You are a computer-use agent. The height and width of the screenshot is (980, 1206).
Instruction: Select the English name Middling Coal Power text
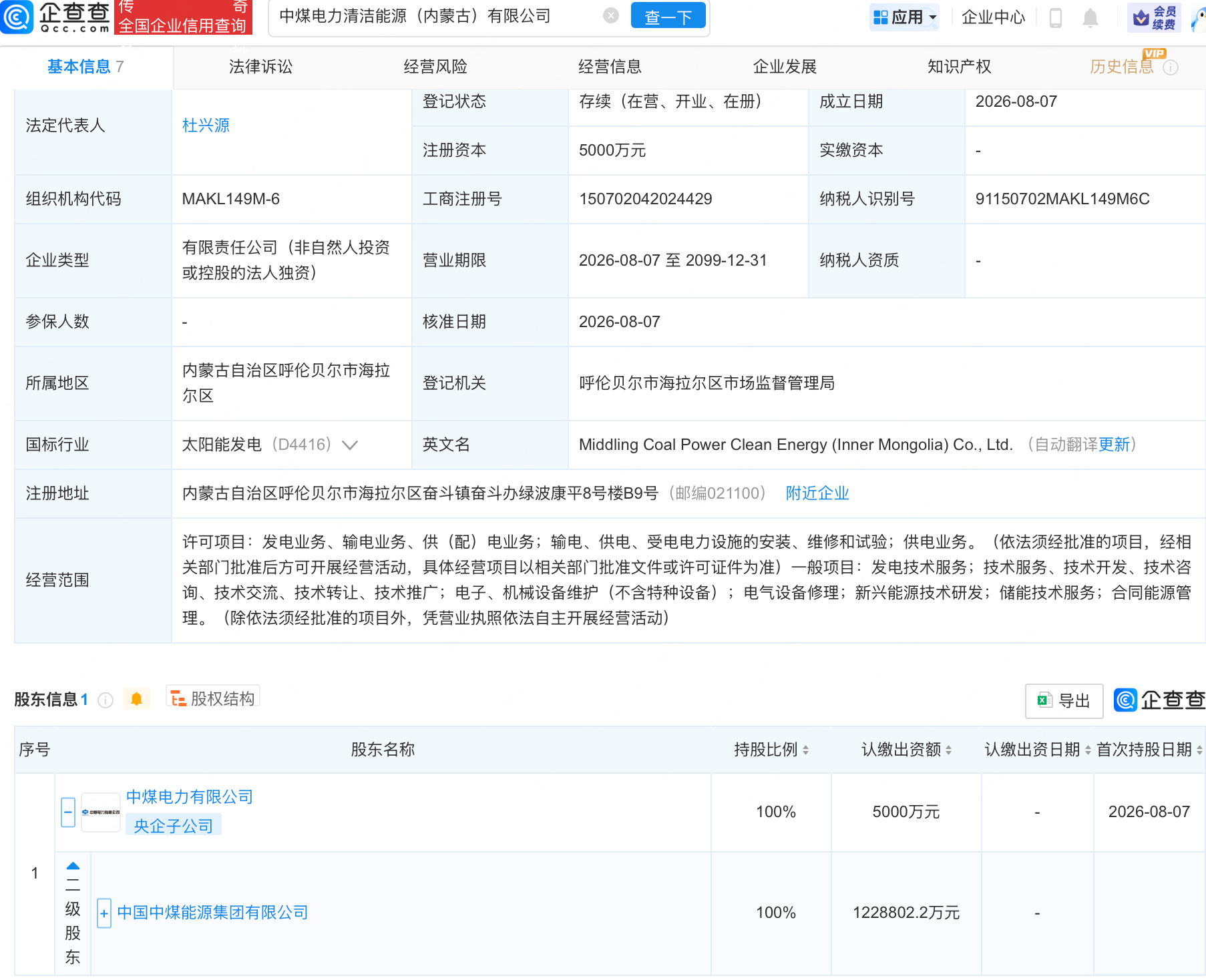click(796, 445)
